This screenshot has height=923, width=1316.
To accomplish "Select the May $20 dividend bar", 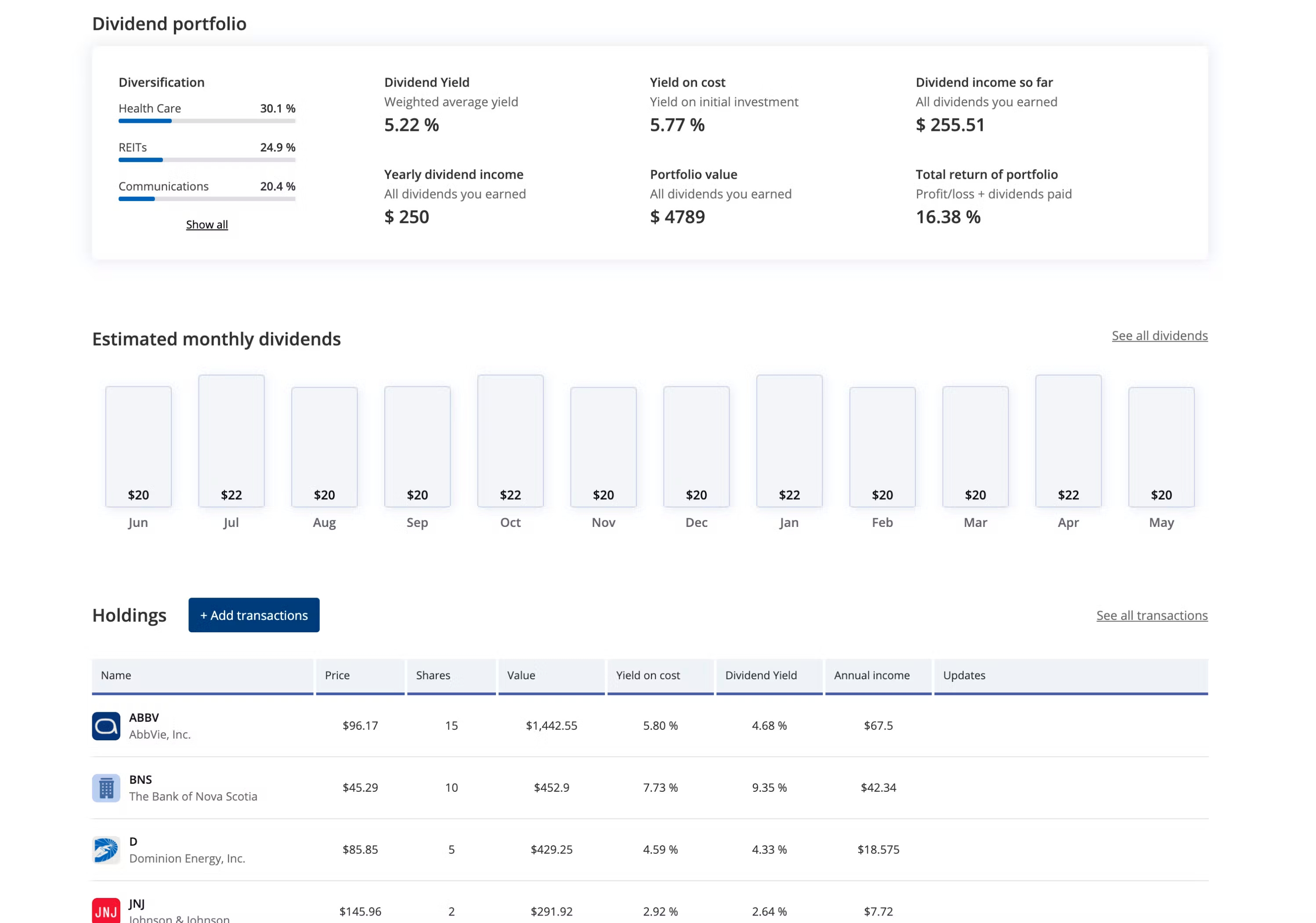I will [x=1161, y=447].
